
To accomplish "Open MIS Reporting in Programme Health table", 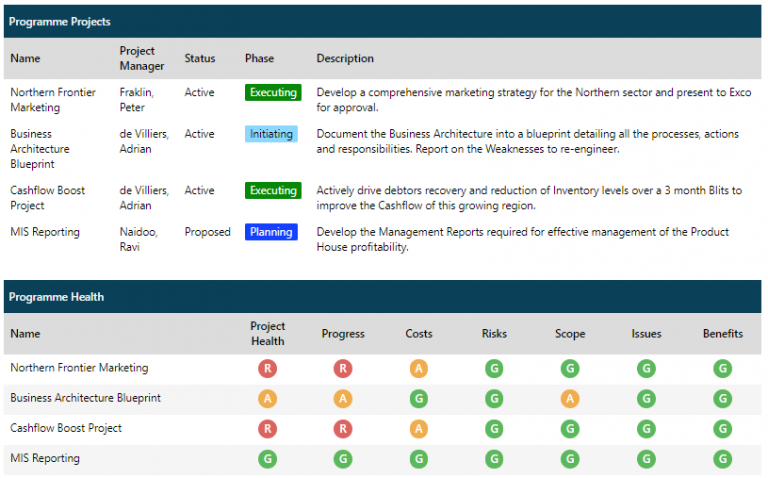I will [45, 459].
